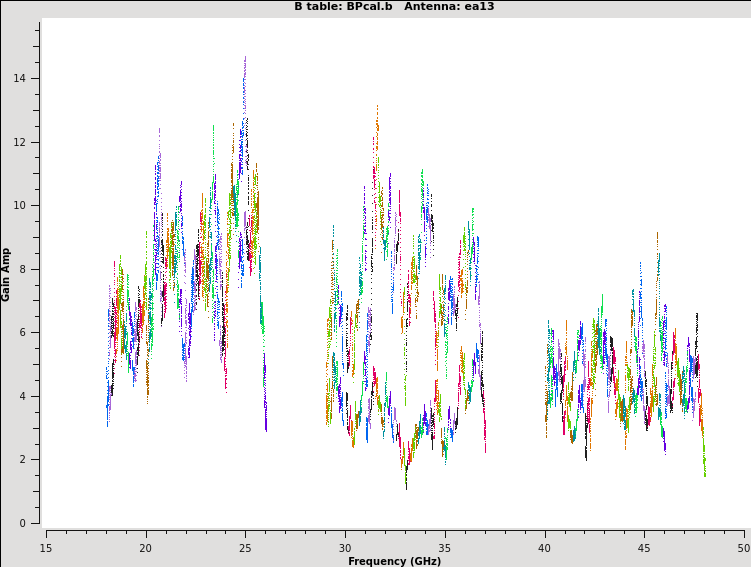Click the y-axis tick label 14
The image size is (751, 567).
[21, 79]
